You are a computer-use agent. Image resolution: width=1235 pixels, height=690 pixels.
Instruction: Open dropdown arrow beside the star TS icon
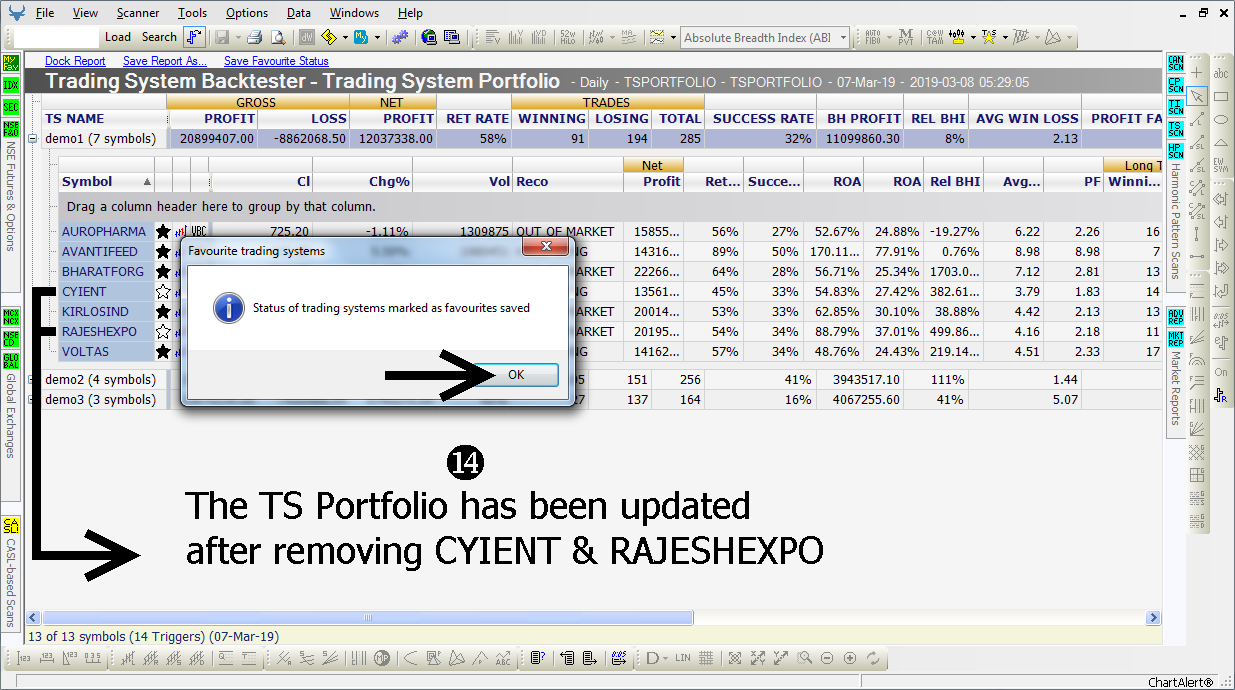pyautogui.click(x=1004, y=37)
